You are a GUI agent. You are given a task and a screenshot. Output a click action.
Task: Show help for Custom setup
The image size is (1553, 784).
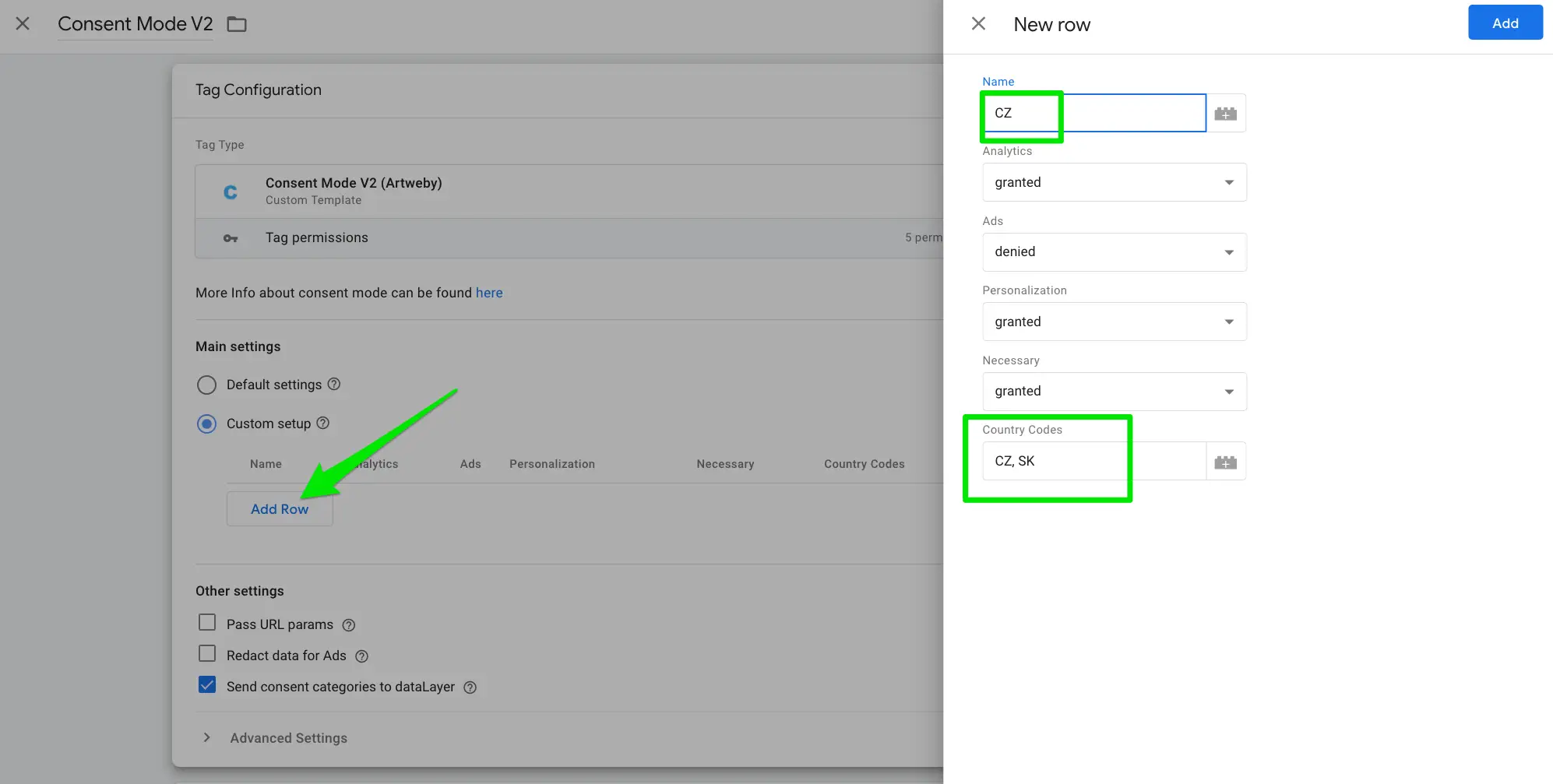(323, 423)
